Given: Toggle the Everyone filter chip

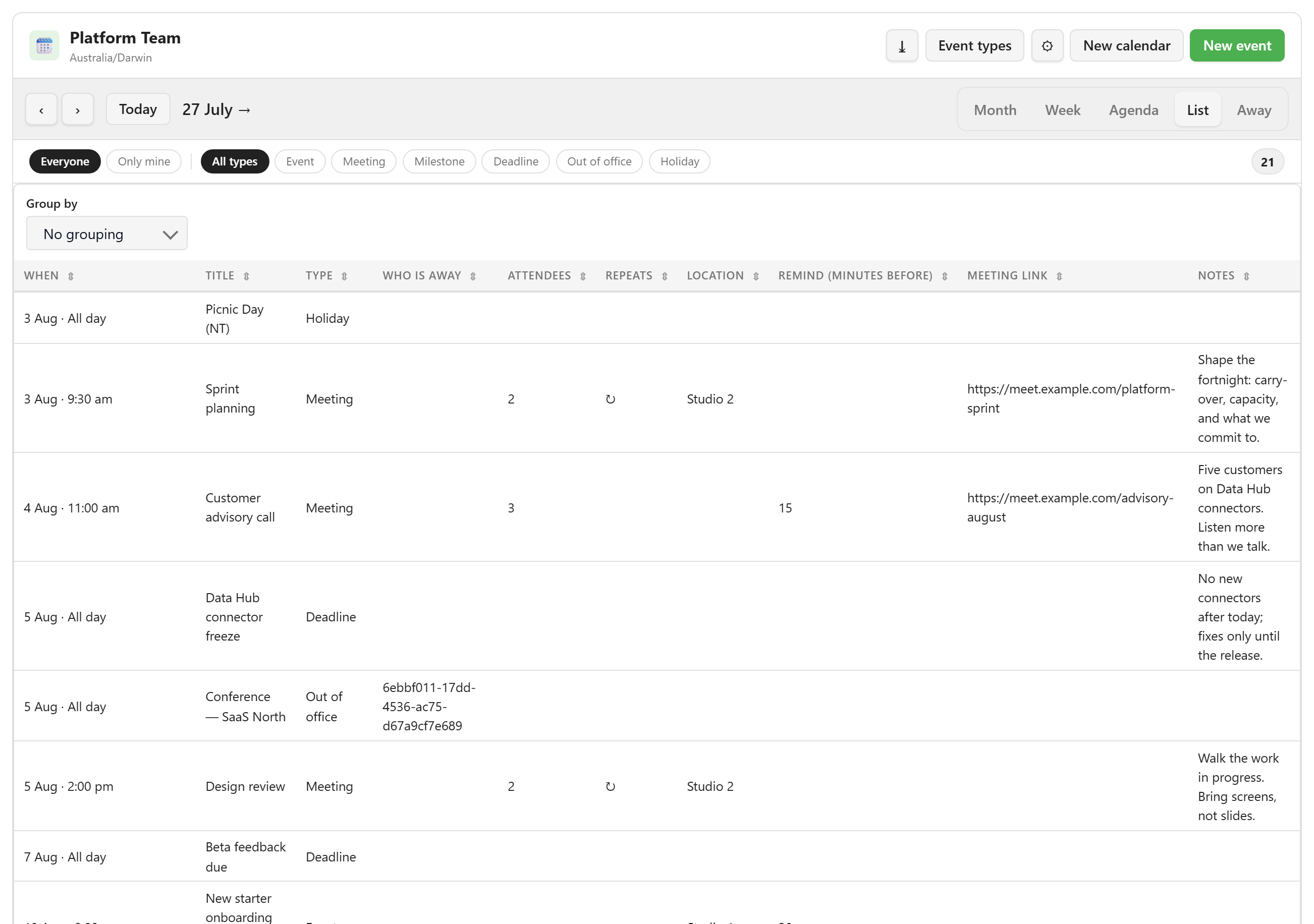Looking at the screenshot, I should [x=65, y=161].
